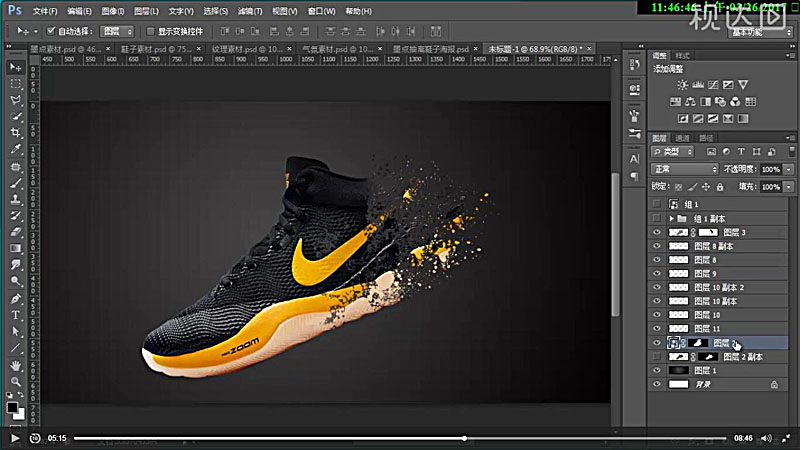Hide layer 图层 3
Screen dimensions: 800x450
657,232
